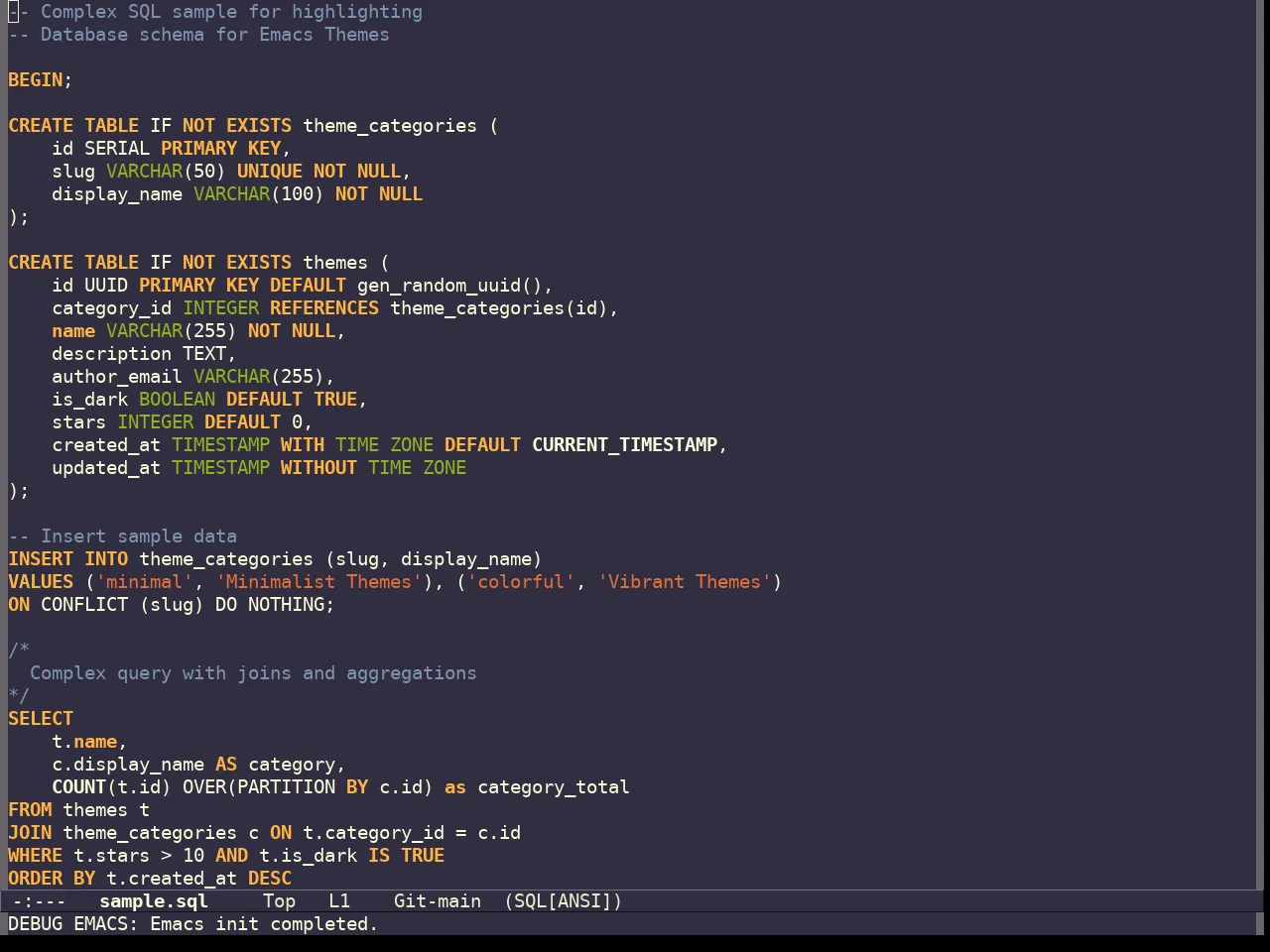Click the Top position indicator in mode line
1270x952 pixels.
coord(279,901)
